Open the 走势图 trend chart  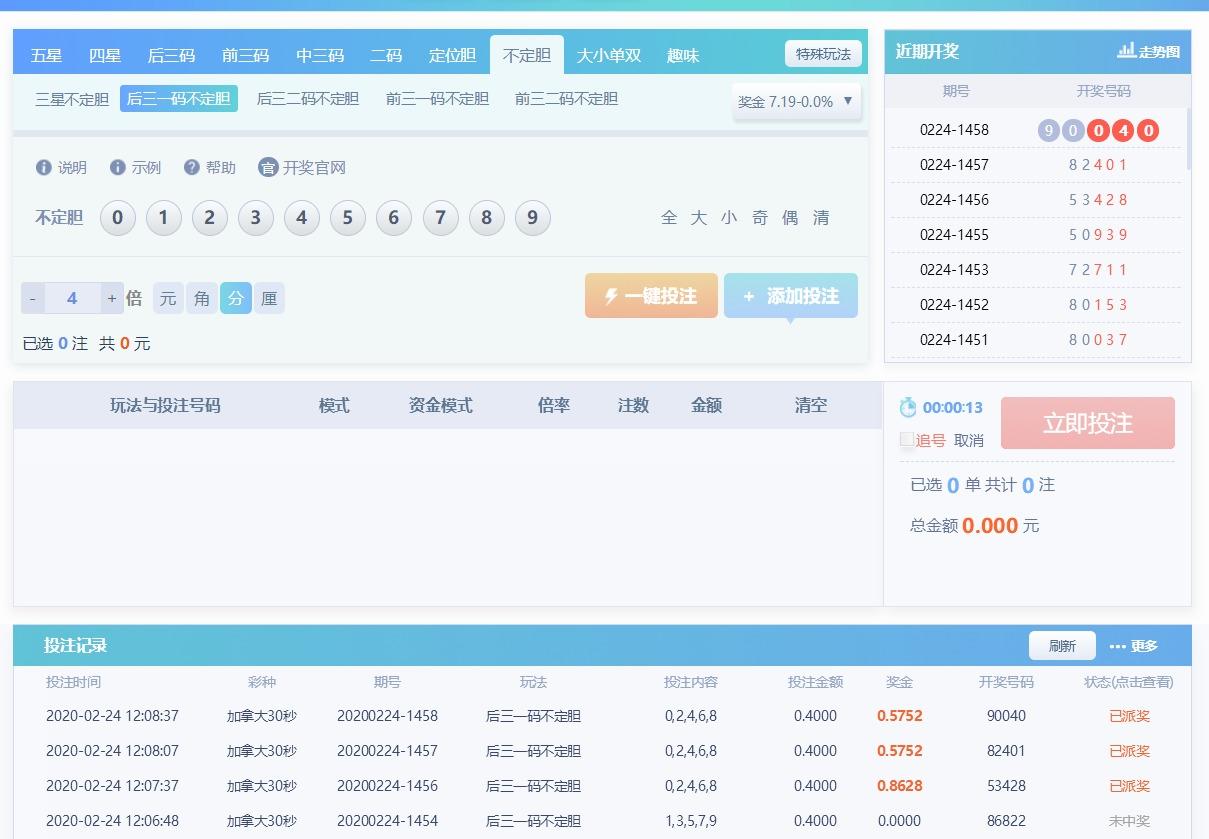(x=1148, y=51)
